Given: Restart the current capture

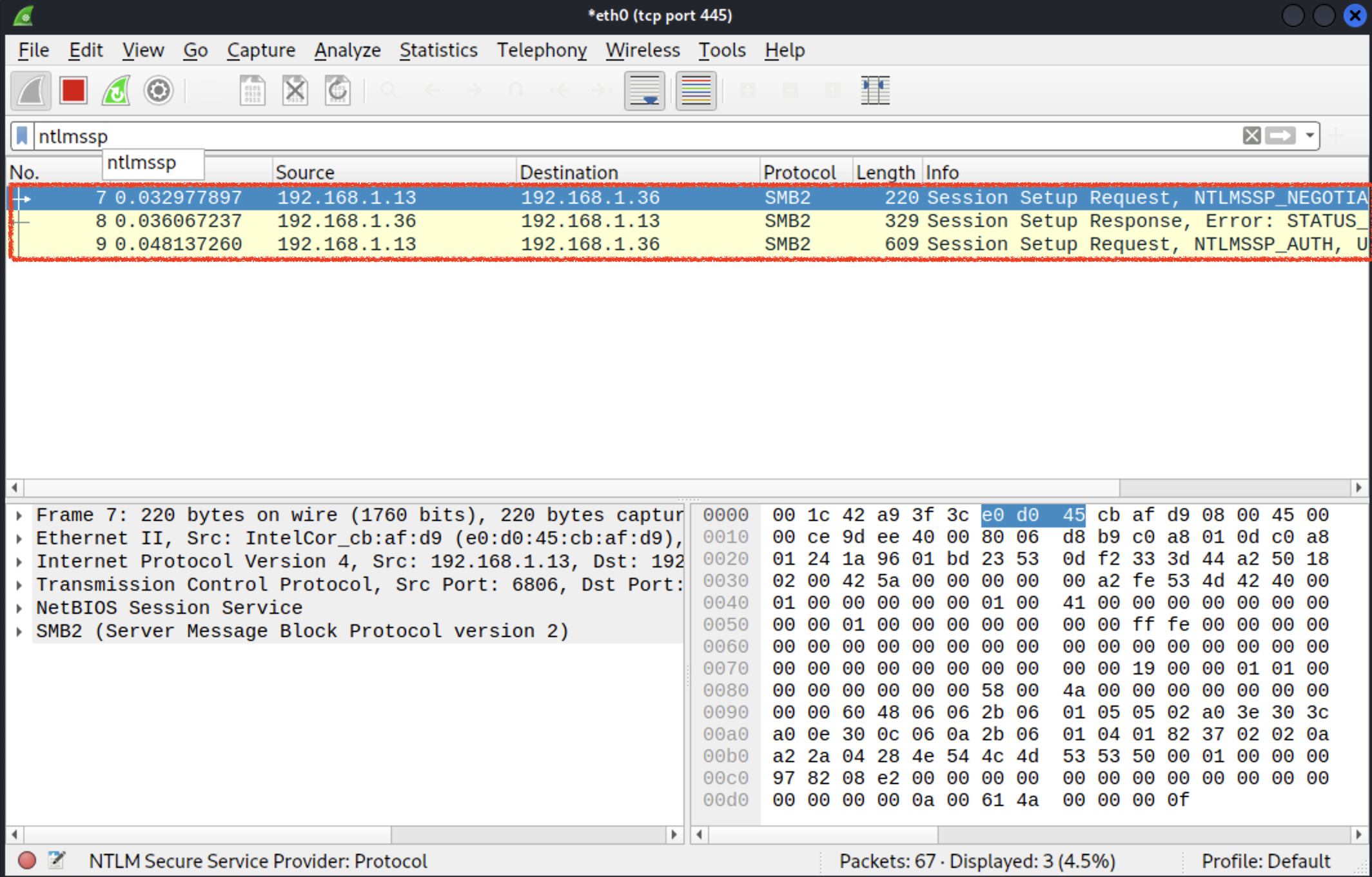Looking at the screenshot, I should 116,90.
